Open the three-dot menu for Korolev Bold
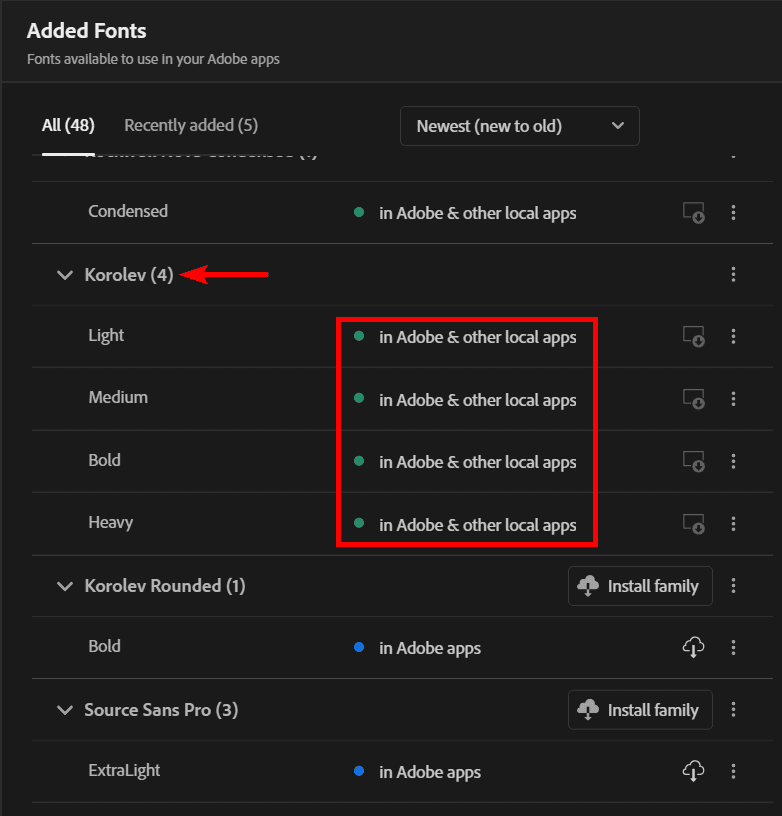 (734, 461)
